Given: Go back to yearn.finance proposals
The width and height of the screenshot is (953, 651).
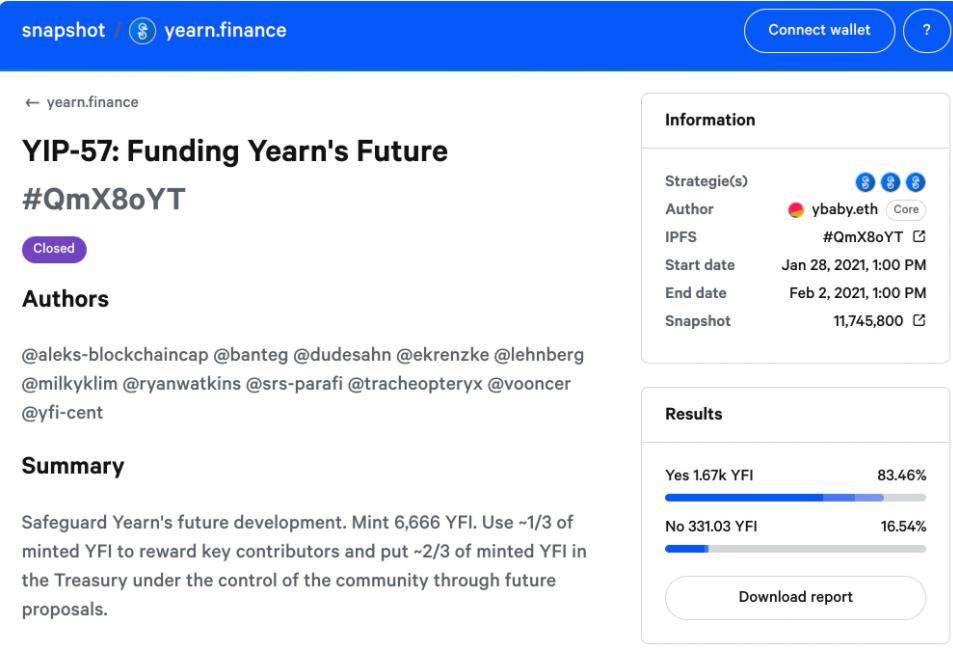Looking at the screenshot, I should 82,102.
